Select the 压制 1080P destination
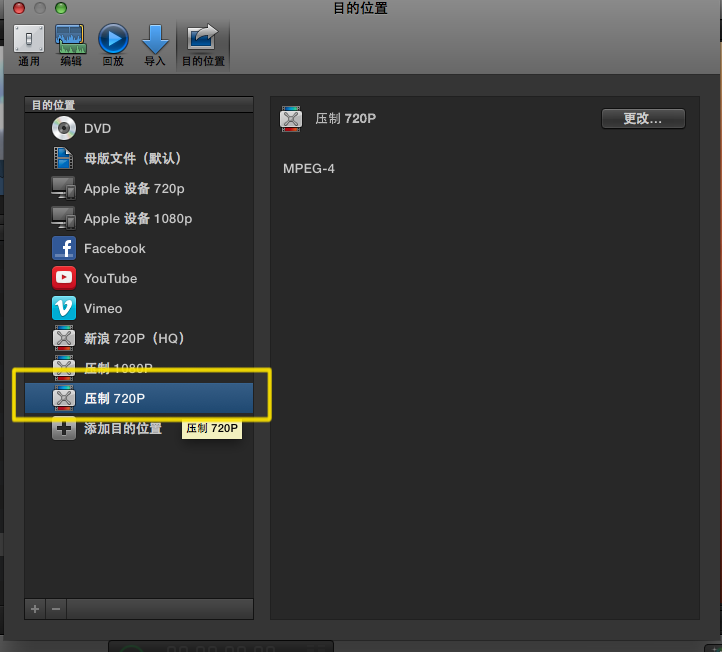Screen dimensions: 722x652 pos(118,368)
